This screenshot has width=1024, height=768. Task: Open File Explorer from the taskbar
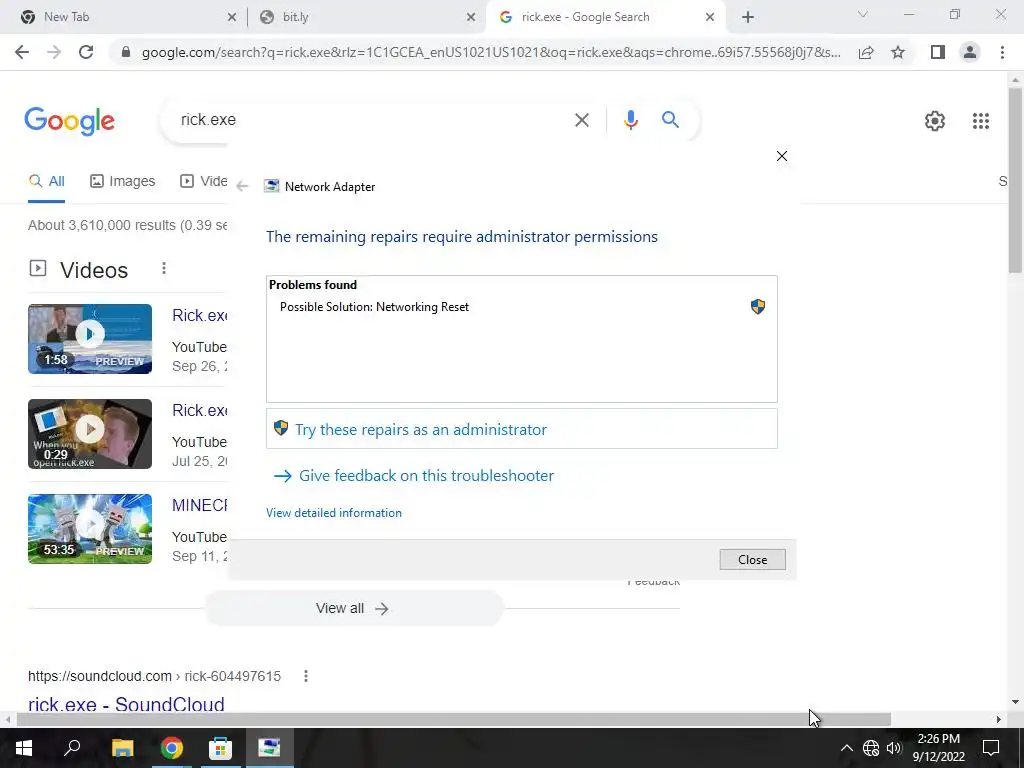click(x=122, y=748)
